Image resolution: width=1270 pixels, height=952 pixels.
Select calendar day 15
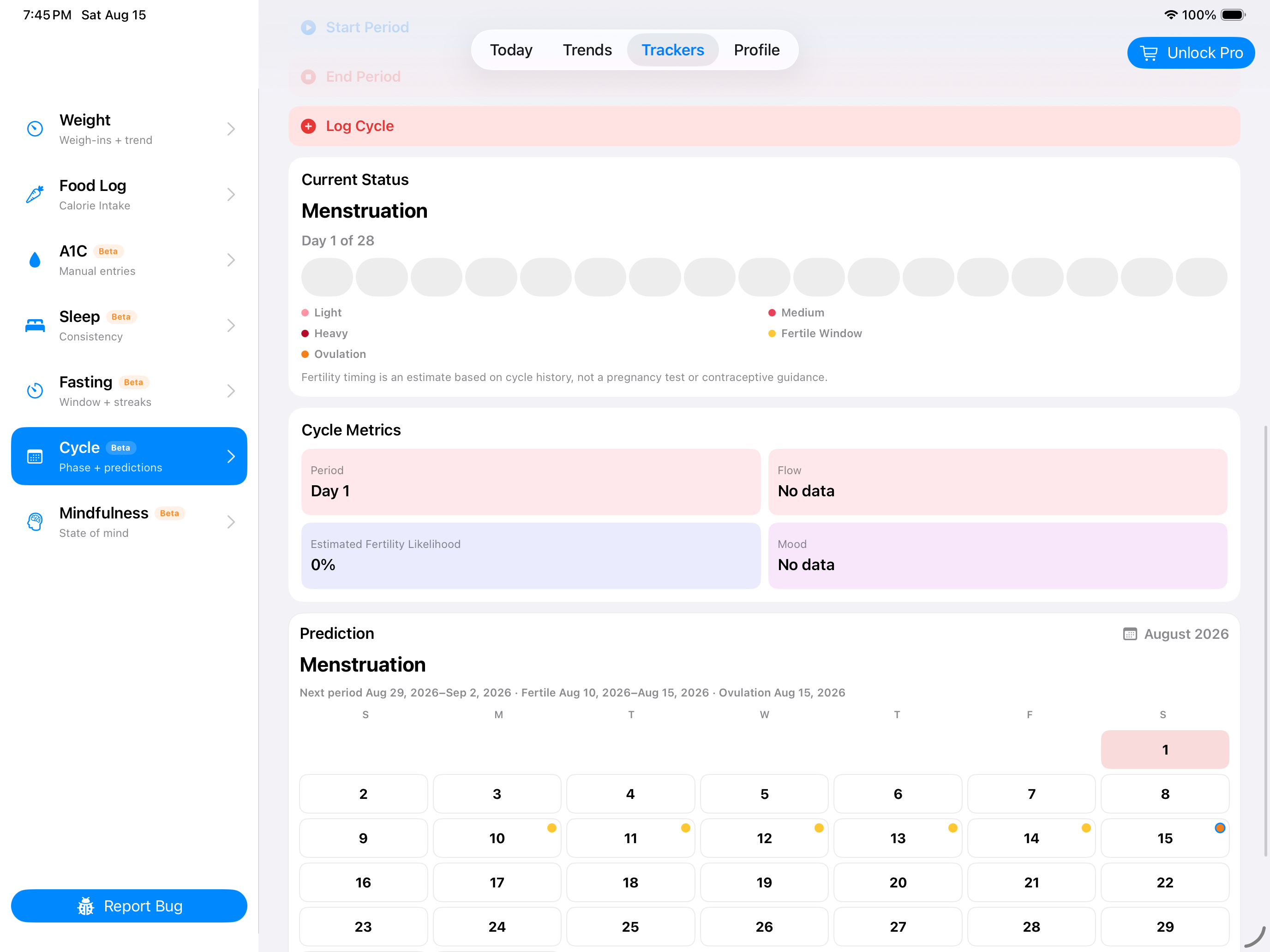point(1164,838)
